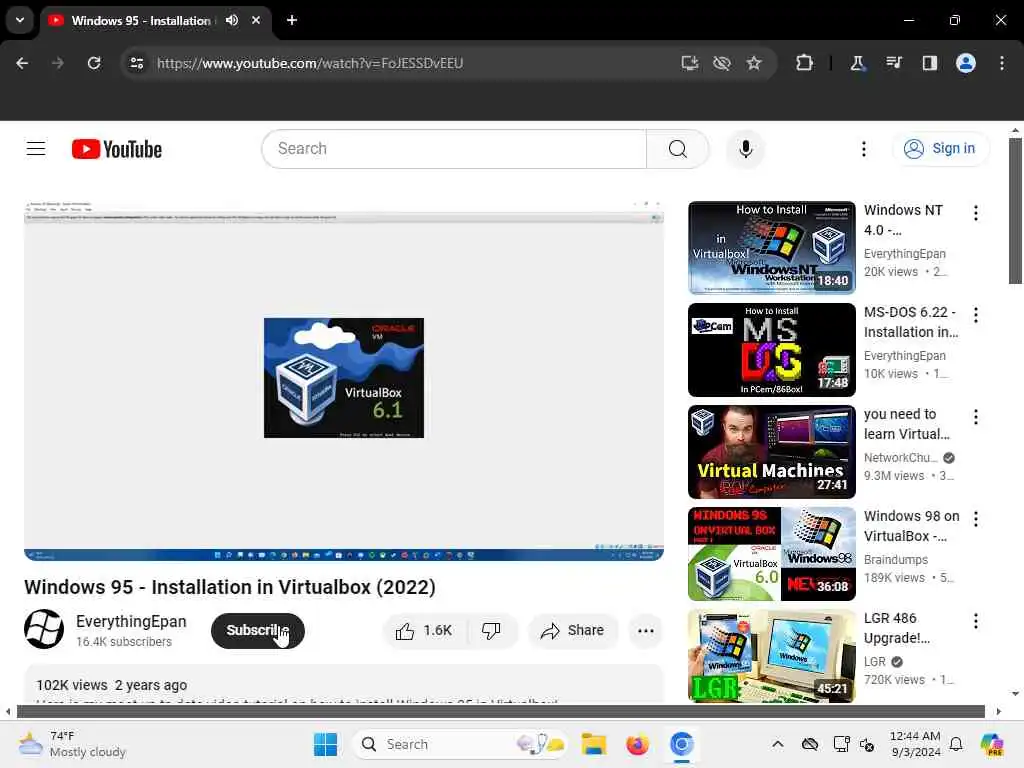
Task: Open the muted volume tray icon
Action: point(867,744)
